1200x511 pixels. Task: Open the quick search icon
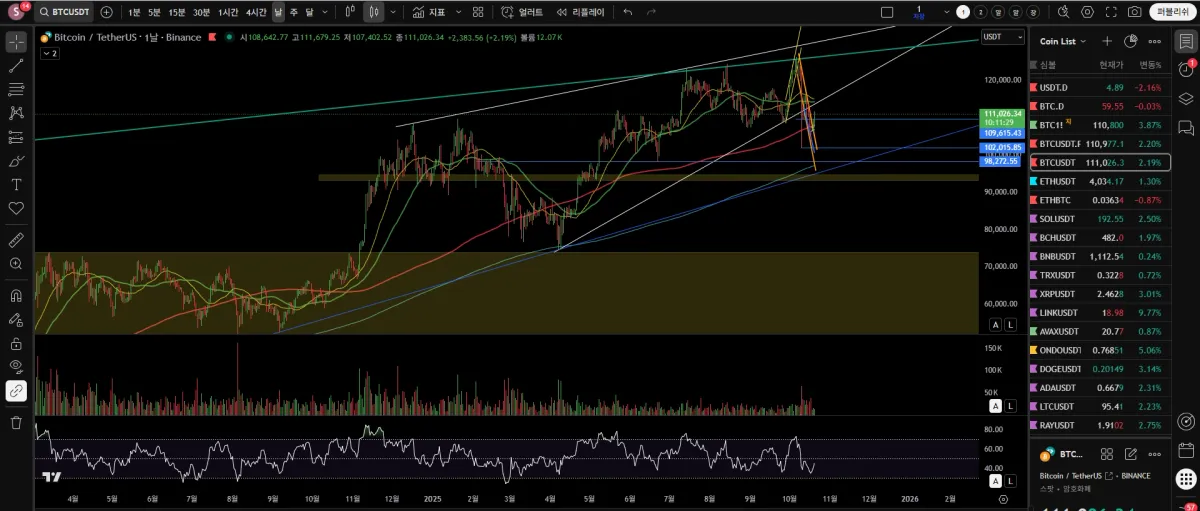pos(1063,12)
